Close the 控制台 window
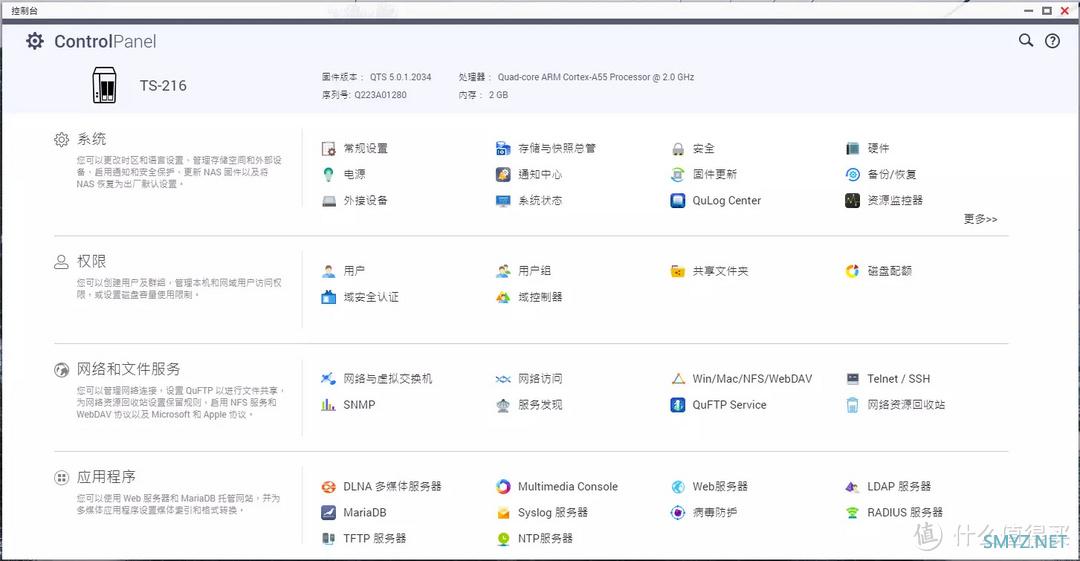Screen dimensions: 1080x561 pyautogui.click(x=1064, y=10)
